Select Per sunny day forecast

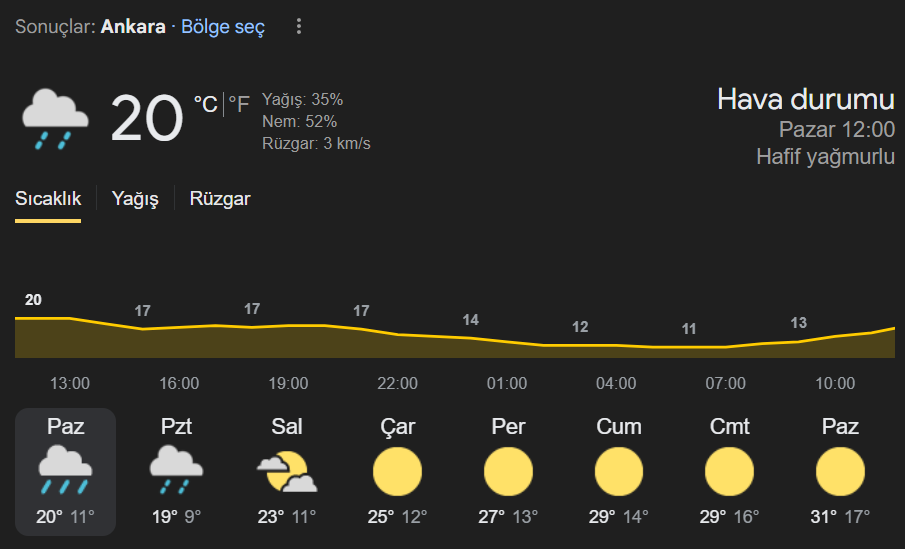coord(508,472)
